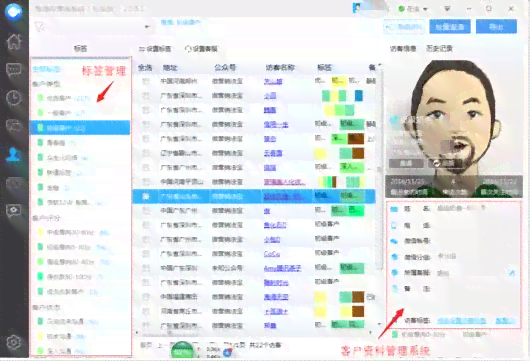Tick the checkbox of the 河南省商丘市 row

146,311
